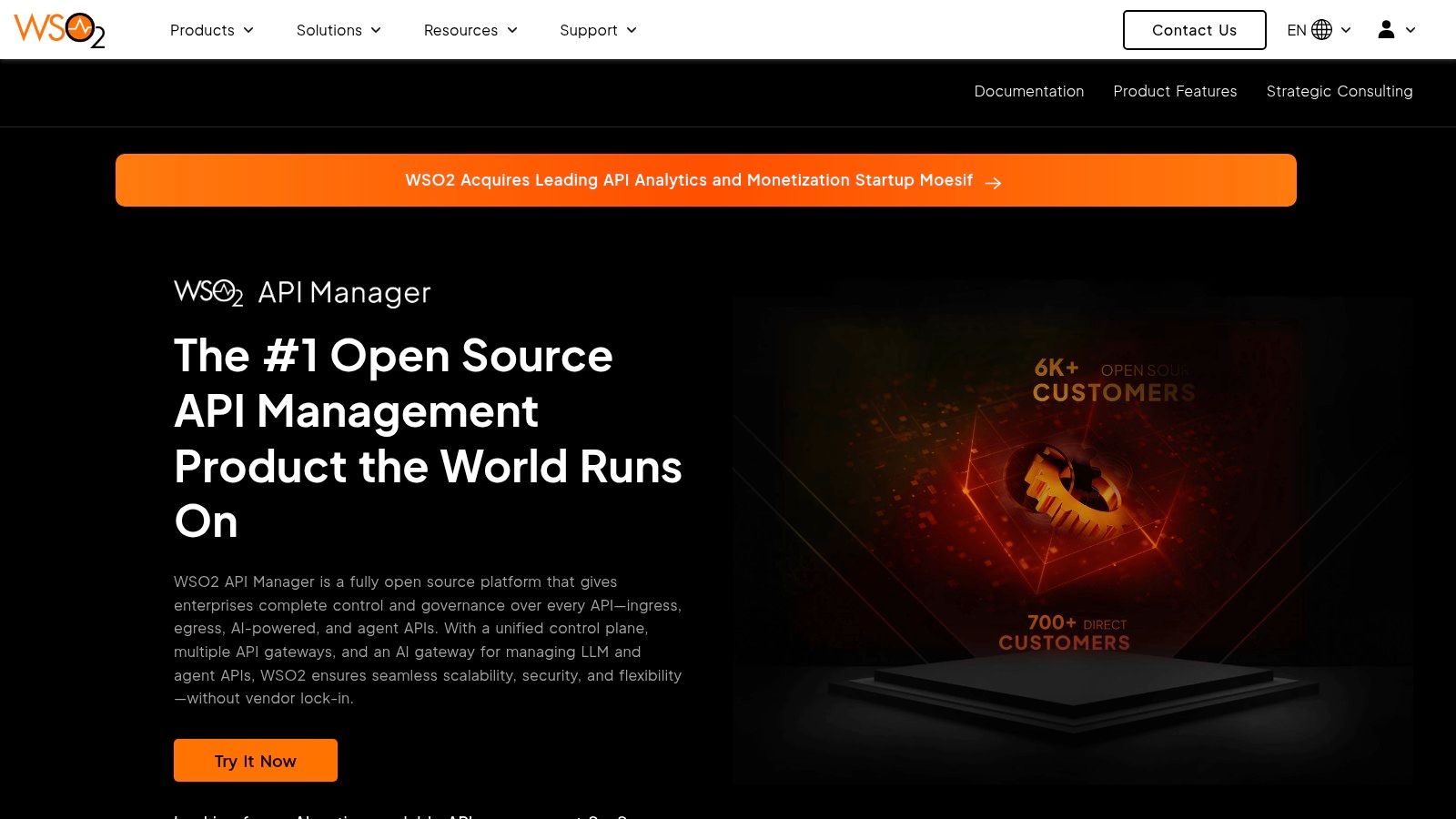Expand the account menu chevron
The width and height of the screenshot is (1456, 819).
(x=1410, y=30)
